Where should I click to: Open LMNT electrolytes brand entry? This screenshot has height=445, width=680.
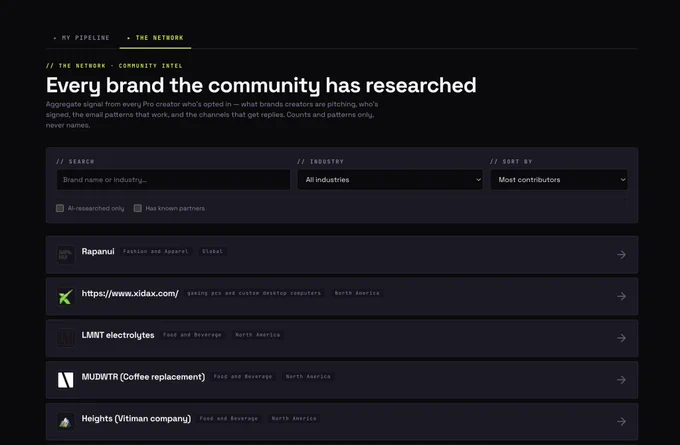(118, 335)
